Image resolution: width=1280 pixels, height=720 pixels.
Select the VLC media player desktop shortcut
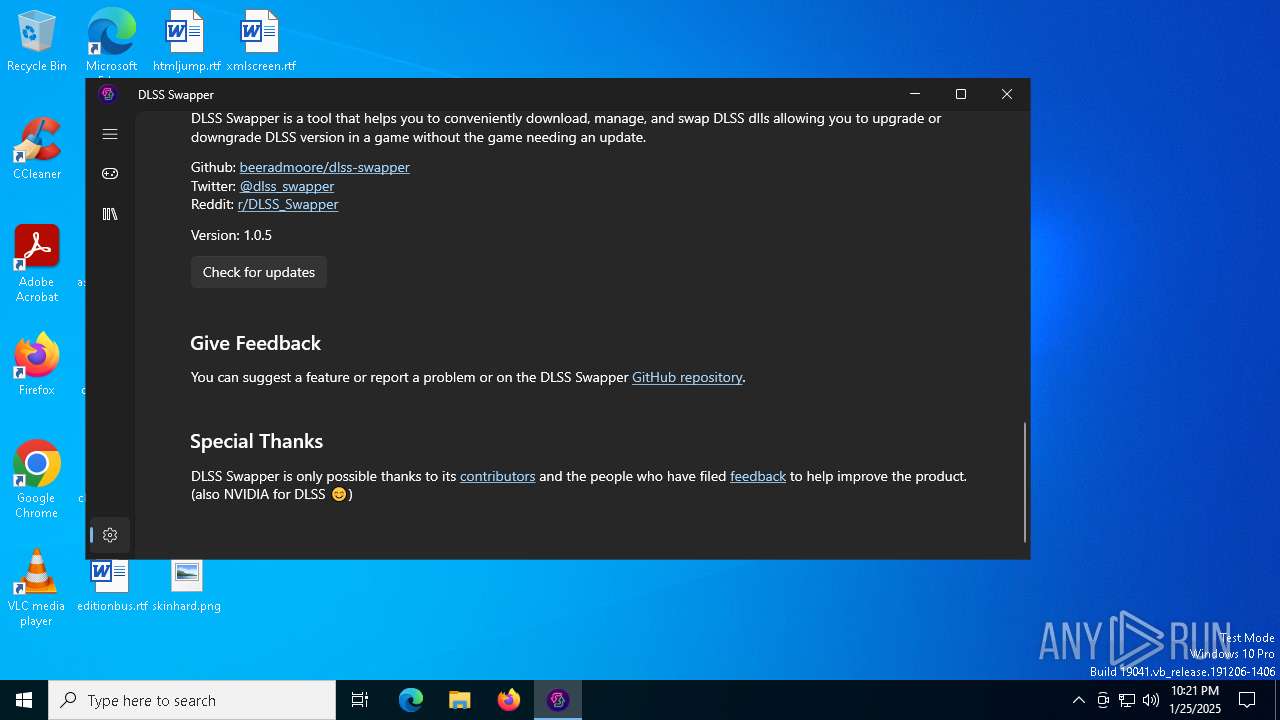pyautogui.click(x=36, y=588)
